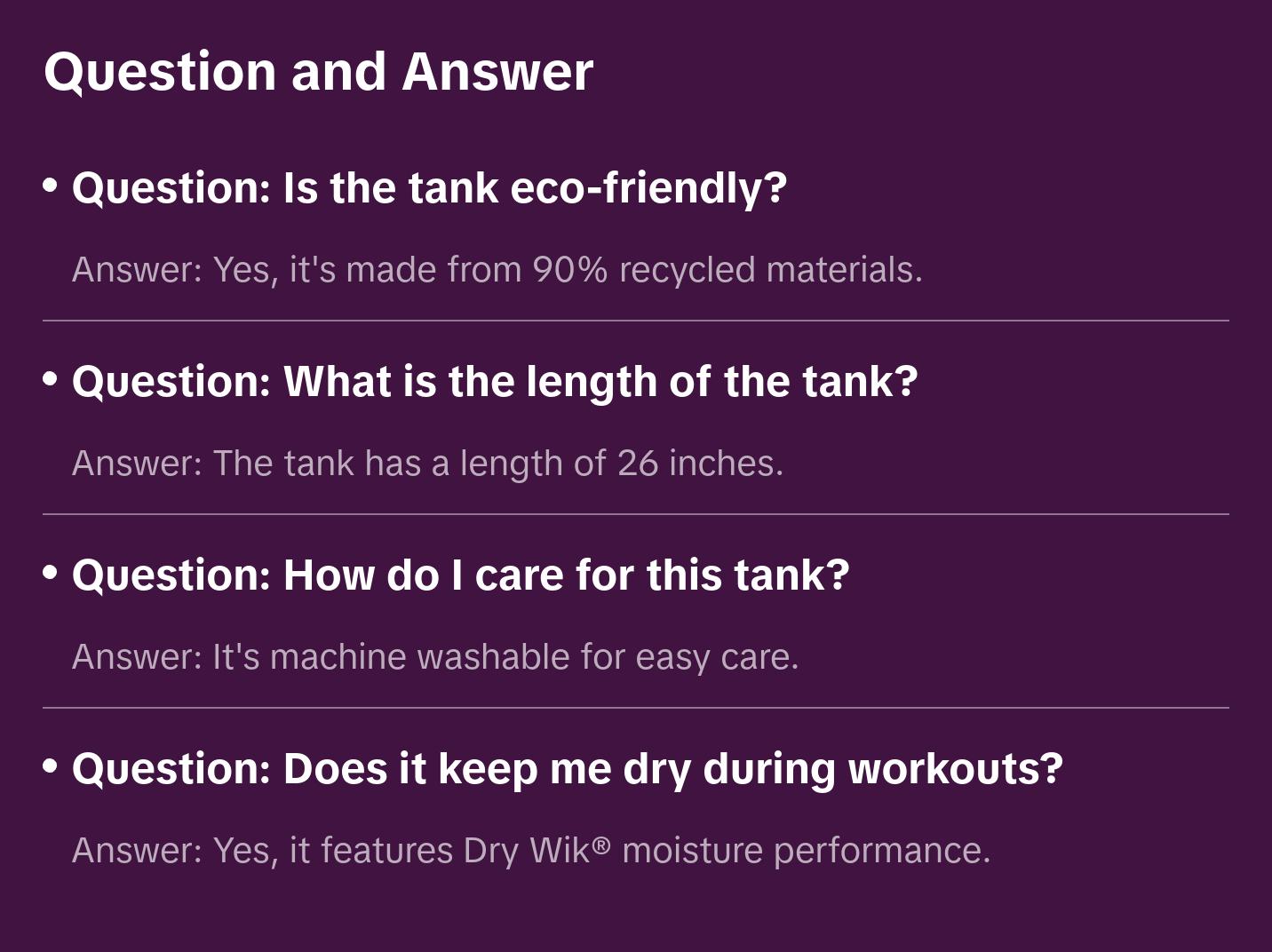This screenshot has height=952, width=1272.
Task: Select the question about staying dry during workouts
Action: point(567,769)
